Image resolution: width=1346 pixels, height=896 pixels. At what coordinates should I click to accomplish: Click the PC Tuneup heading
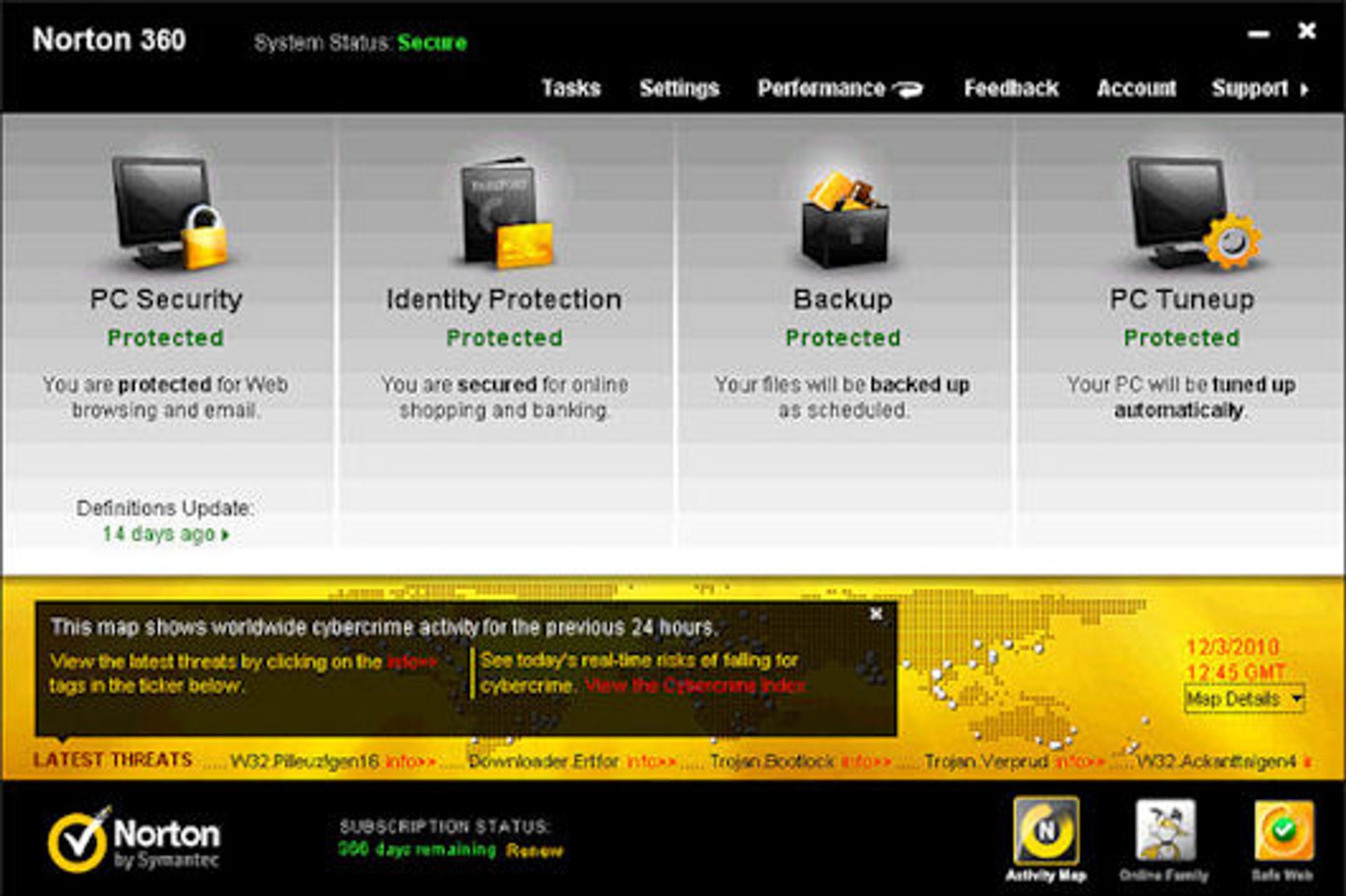click(1182, 299)
